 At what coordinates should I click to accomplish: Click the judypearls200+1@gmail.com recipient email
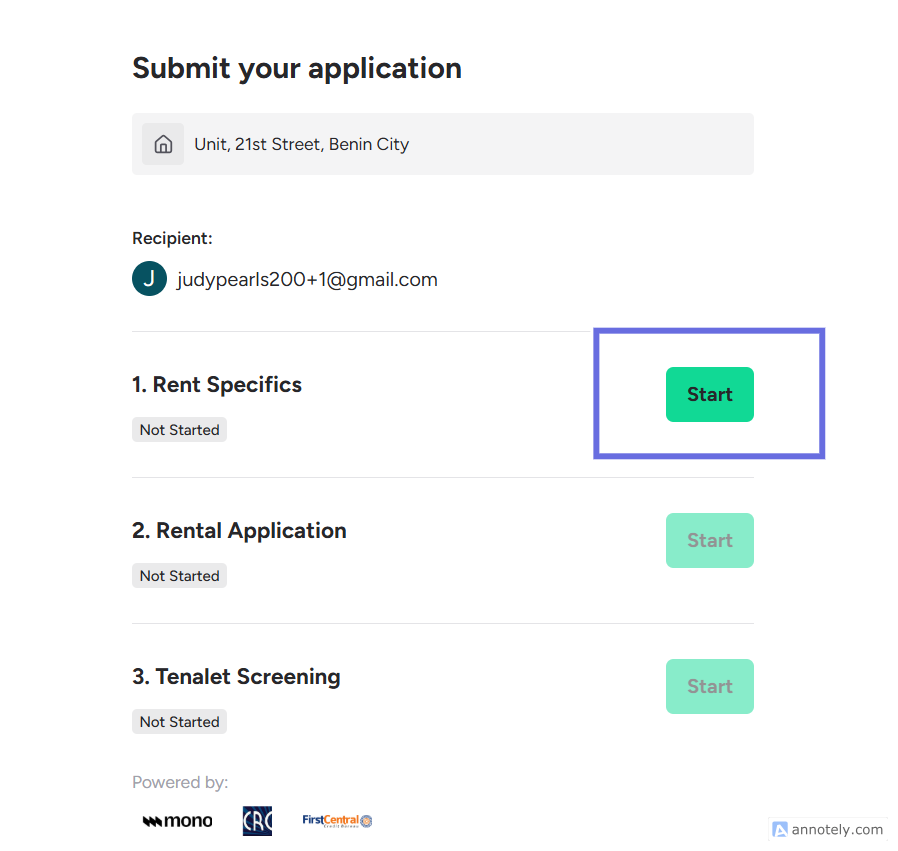point(307,280)
